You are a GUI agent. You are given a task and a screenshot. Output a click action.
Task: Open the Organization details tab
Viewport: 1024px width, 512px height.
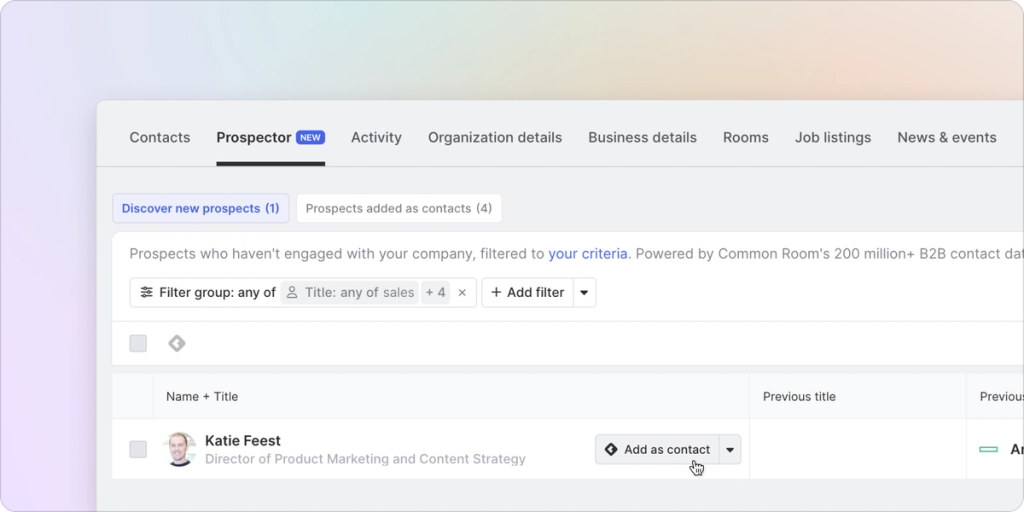pyautogui.click(x=495, y=137)
